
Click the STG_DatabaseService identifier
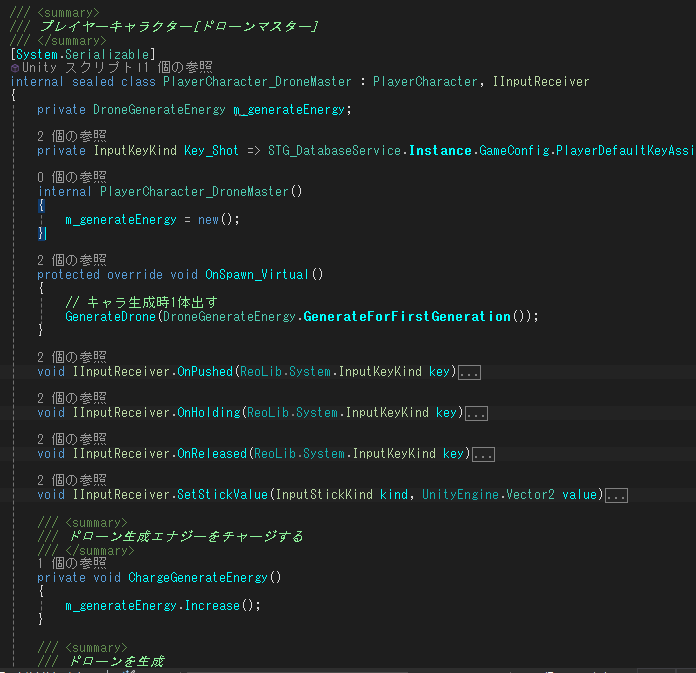tap(334, 151)
